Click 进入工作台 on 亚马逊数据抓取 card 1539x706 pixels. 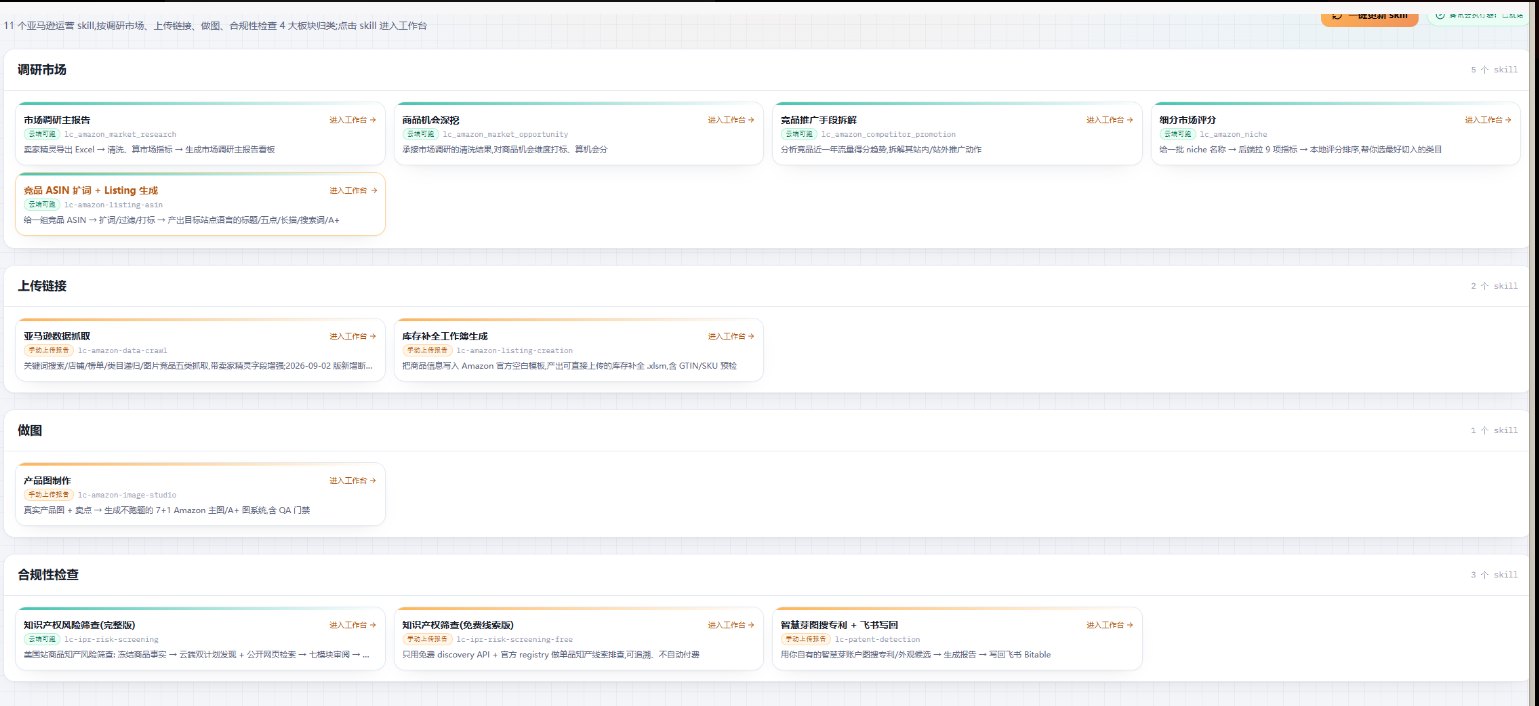(353, 336)
